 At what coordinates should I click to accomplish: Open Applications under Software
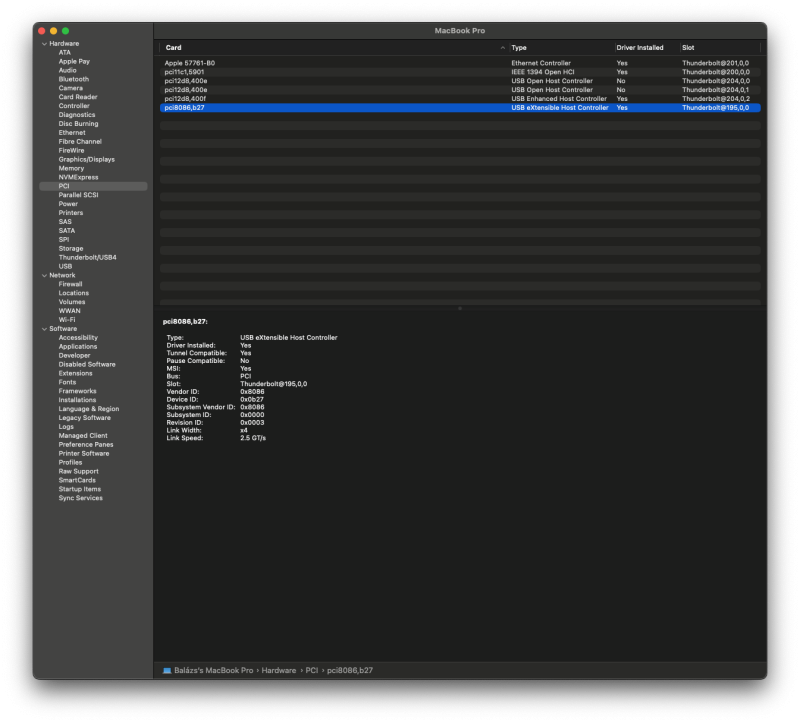[x=78, y=347]
